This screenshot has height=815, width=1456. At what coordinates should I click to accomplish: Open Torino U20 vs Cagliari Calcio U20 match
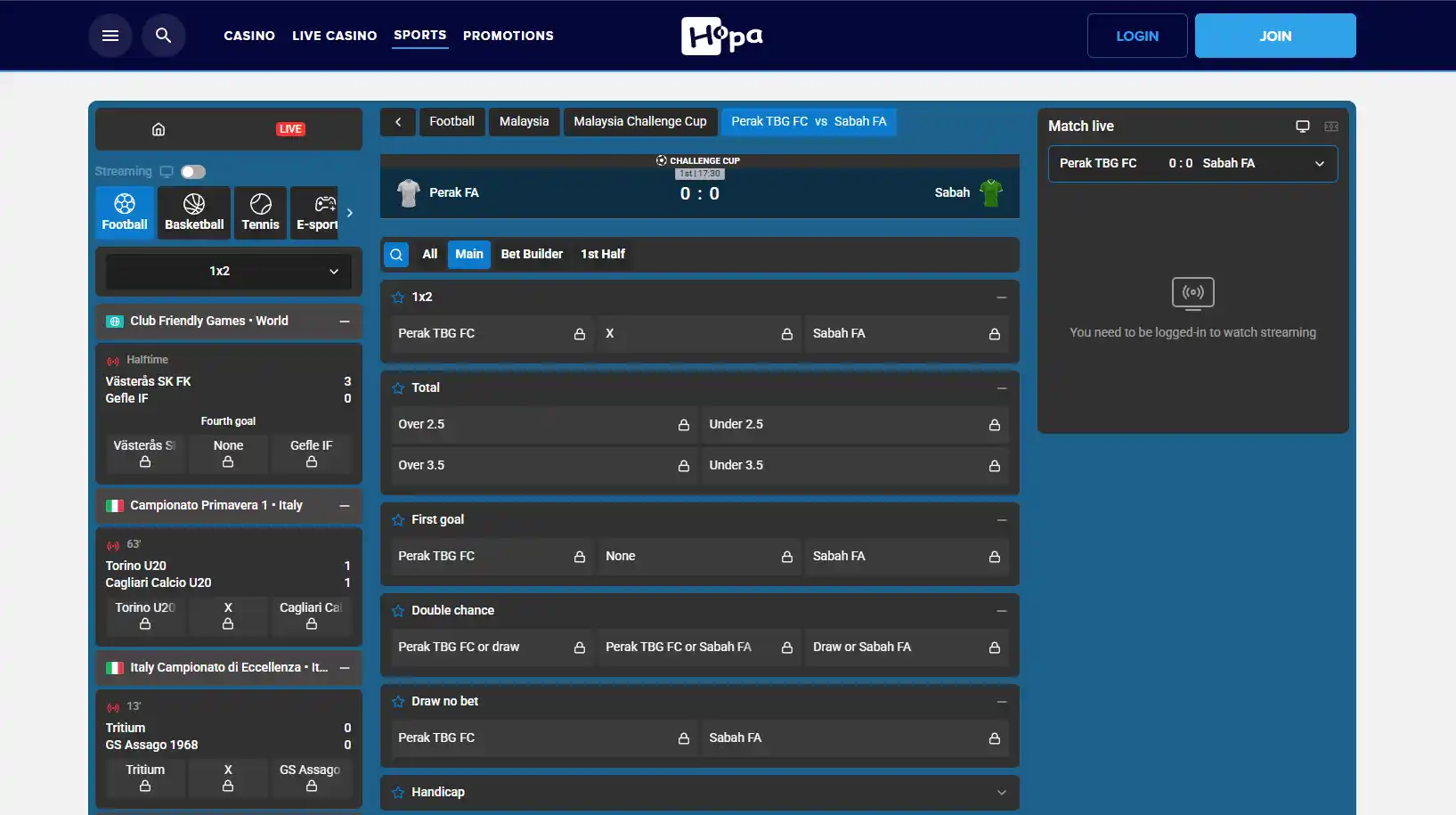[229, 575]
